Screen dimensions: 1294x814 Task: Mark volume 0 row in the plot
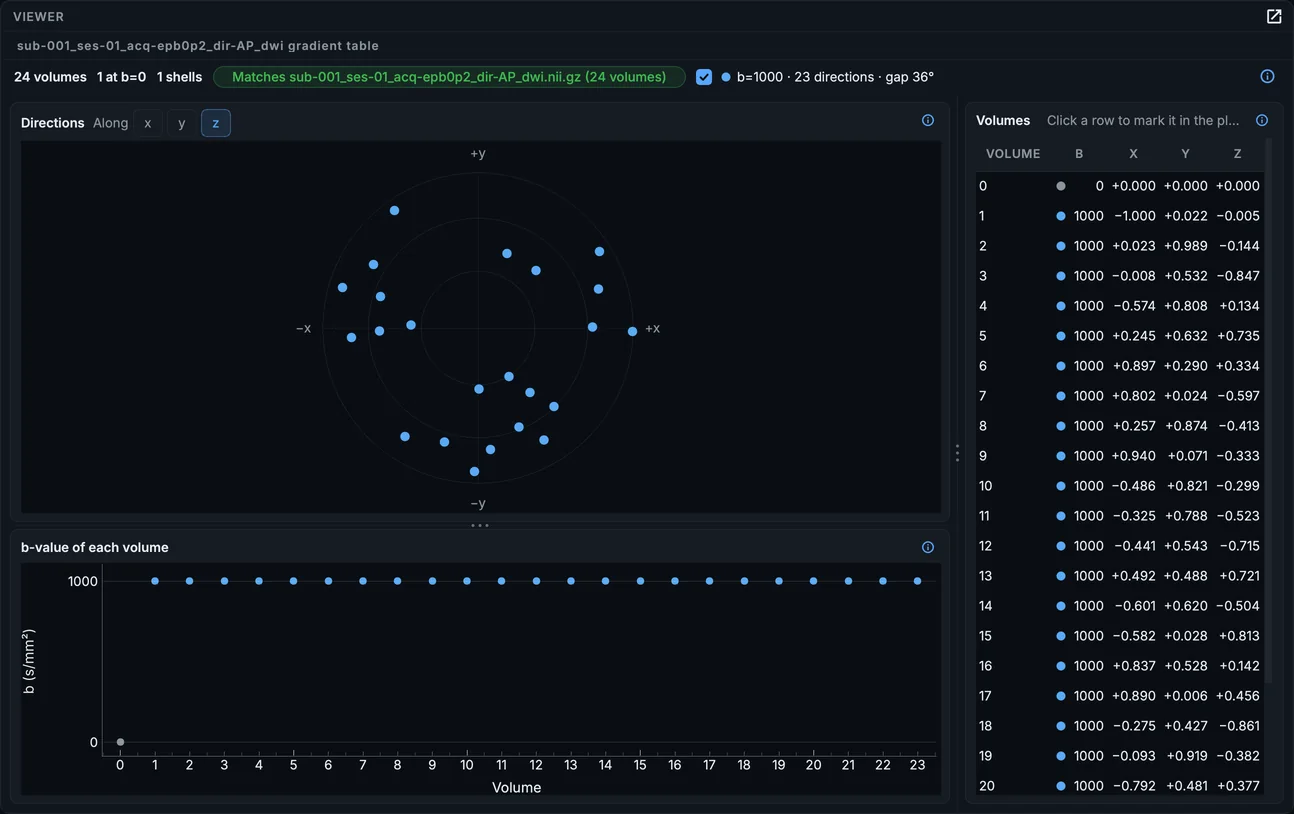(1120, 186)
